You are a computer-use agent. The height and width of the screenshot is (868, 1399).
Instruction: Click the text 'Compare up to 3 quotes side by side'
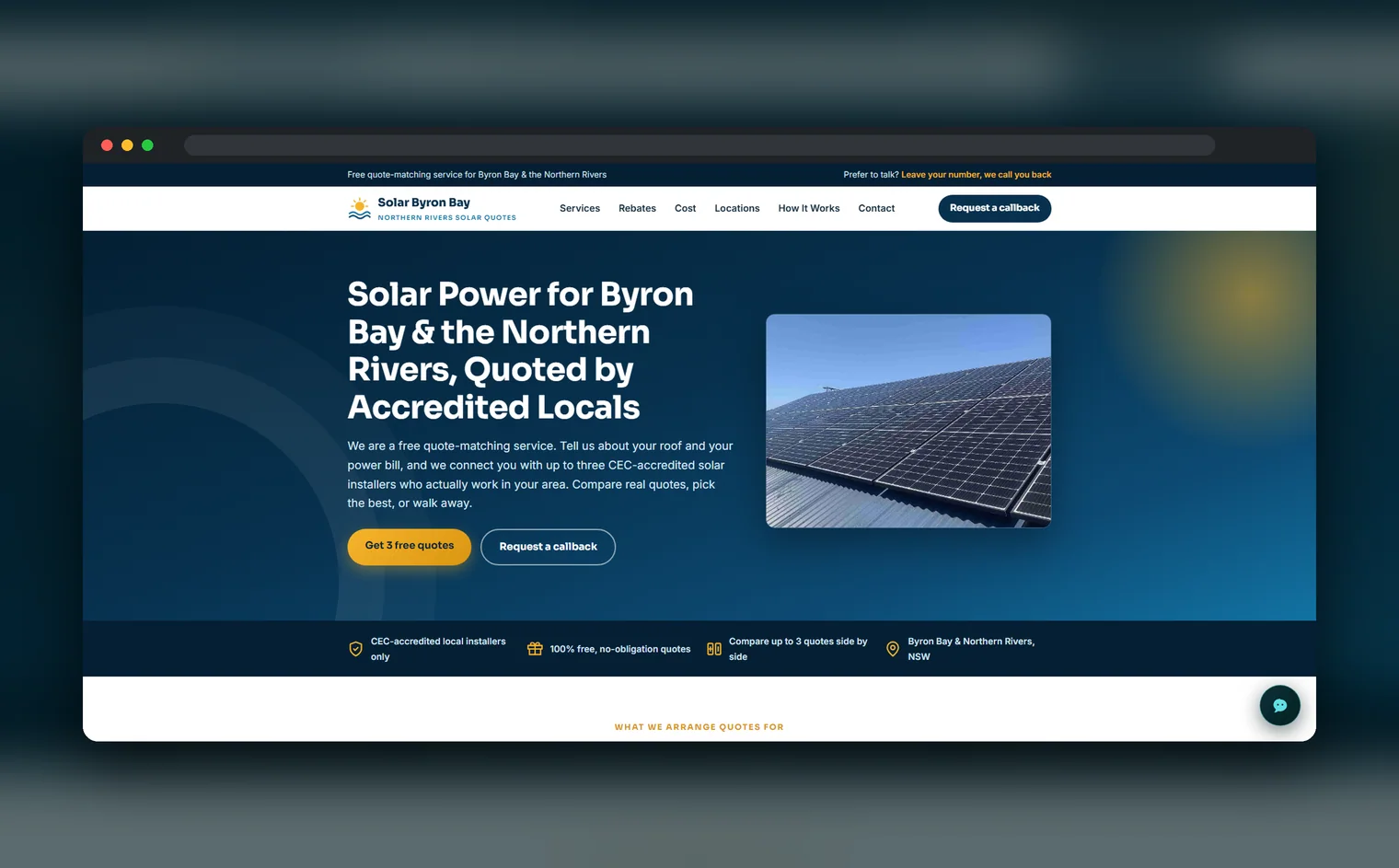798,649
